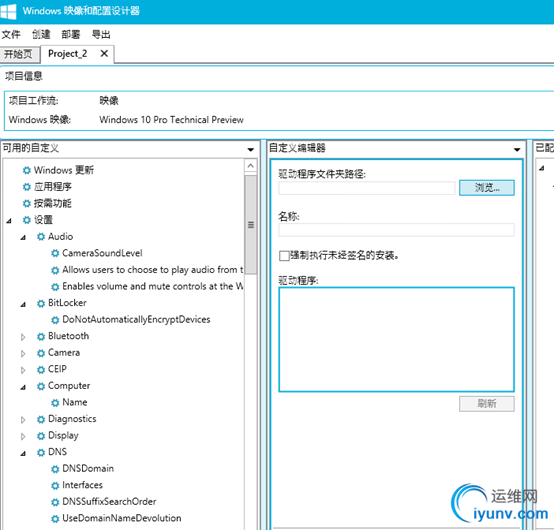Select 应用程序 tree item

(53, 187)
